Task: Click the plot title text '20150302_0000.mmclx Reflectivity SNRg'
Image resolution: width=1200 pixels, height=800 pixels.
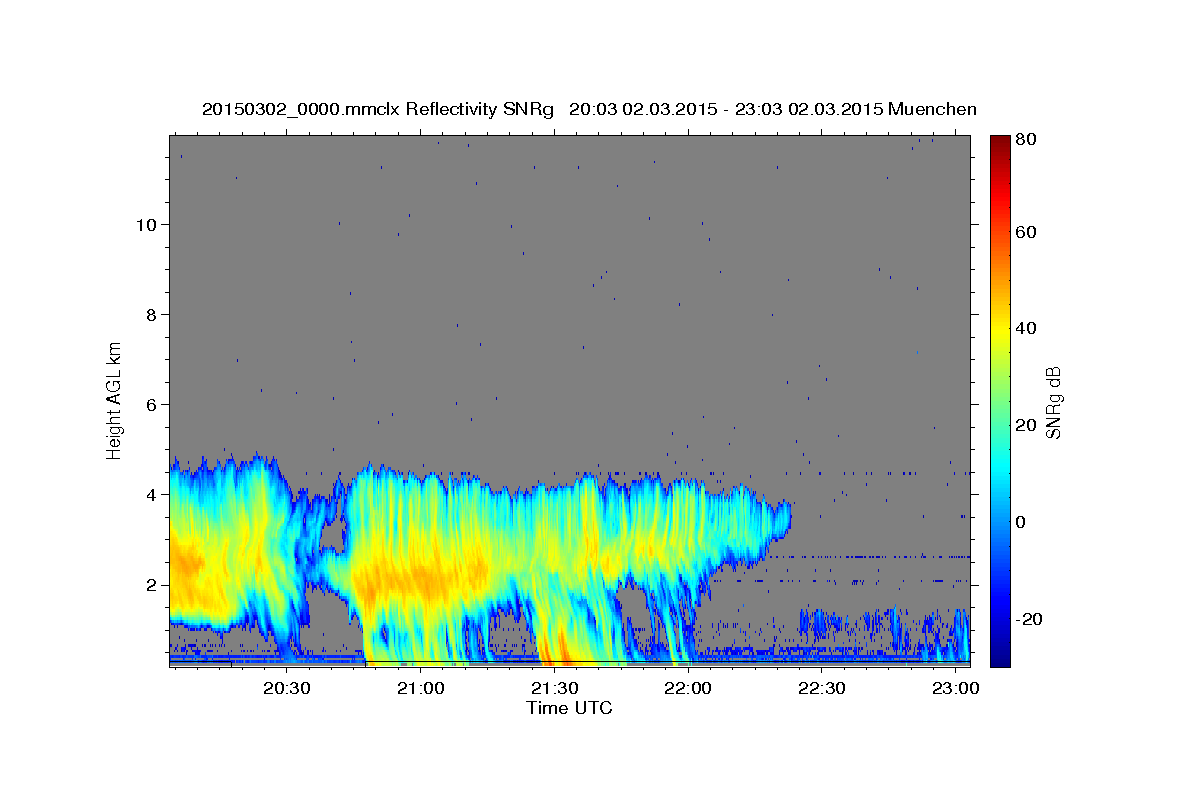Action: point(378,109)
